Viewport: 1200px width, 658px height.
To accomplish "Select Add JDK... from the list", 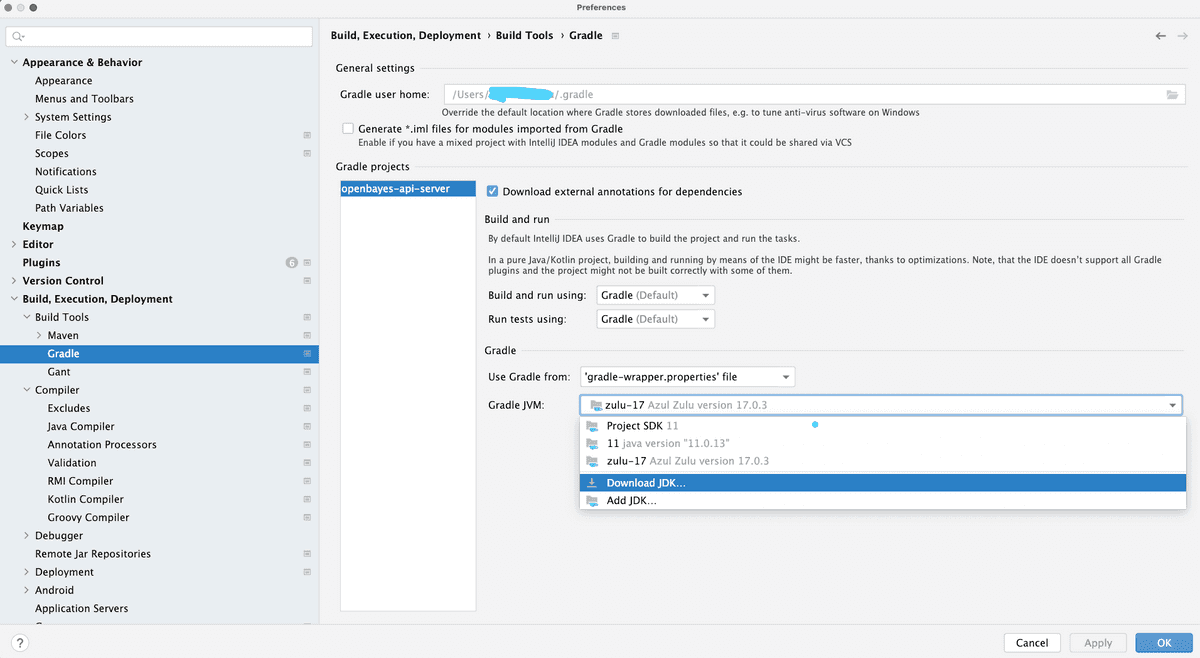I will pyautogui.click(x=631, y=501).
